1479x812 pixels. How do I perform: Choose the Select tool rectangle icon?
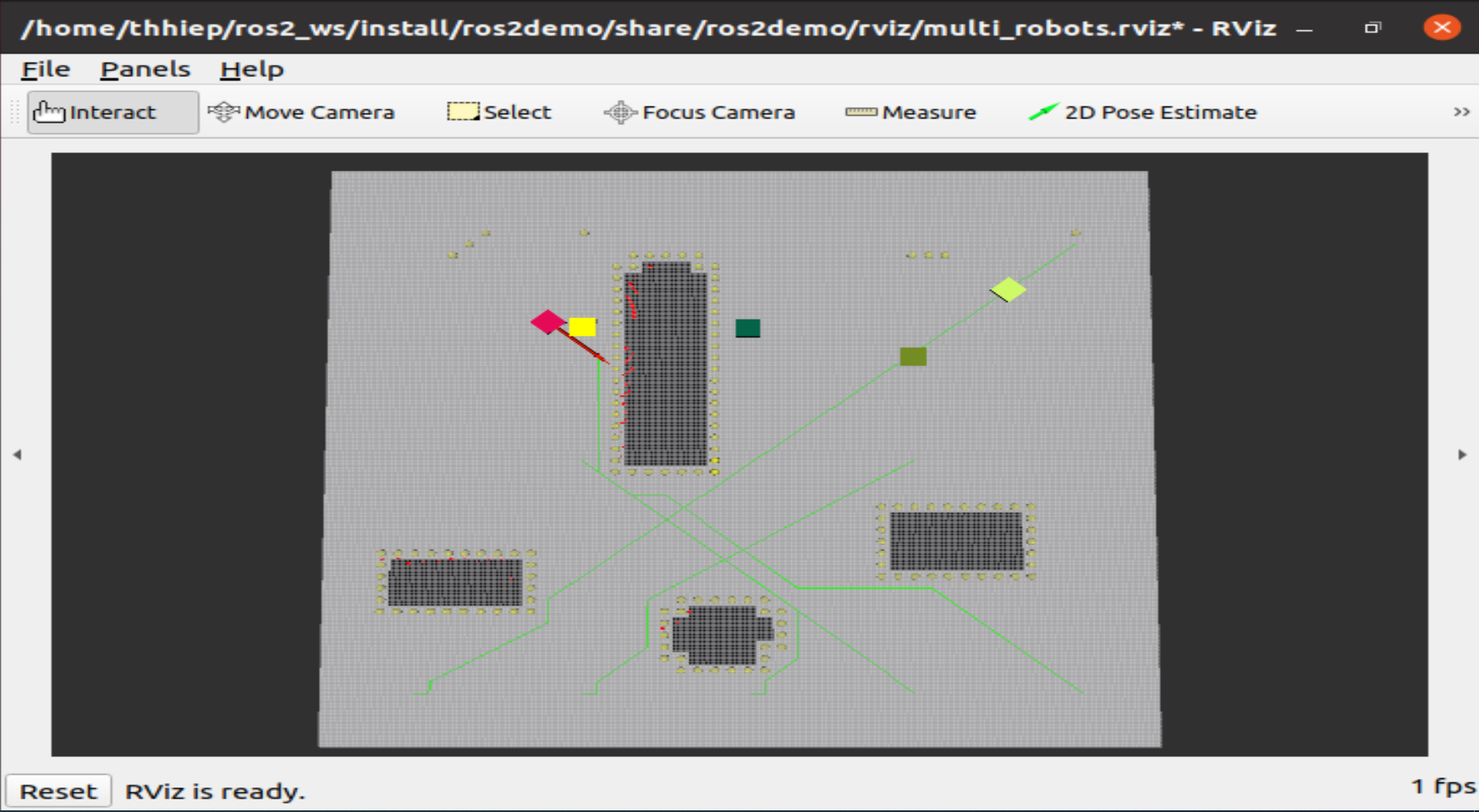(462, 112)
